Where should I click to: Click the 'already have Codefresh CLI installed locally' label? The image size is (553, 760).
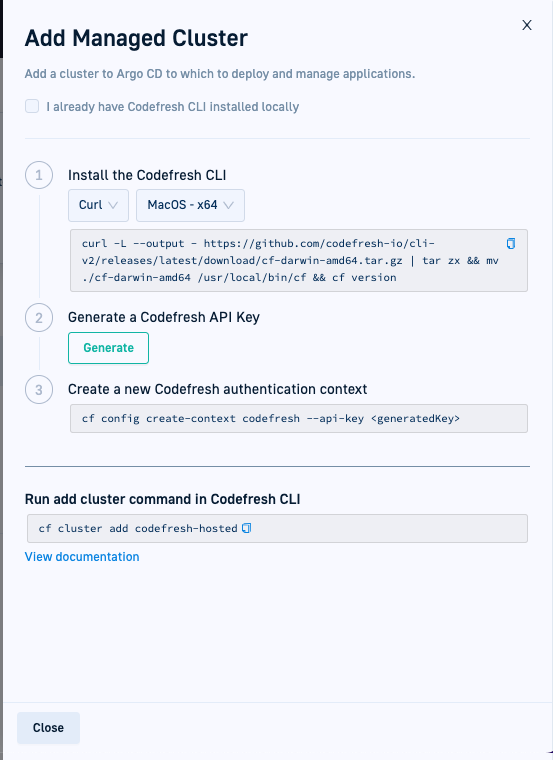coord(173,107)
